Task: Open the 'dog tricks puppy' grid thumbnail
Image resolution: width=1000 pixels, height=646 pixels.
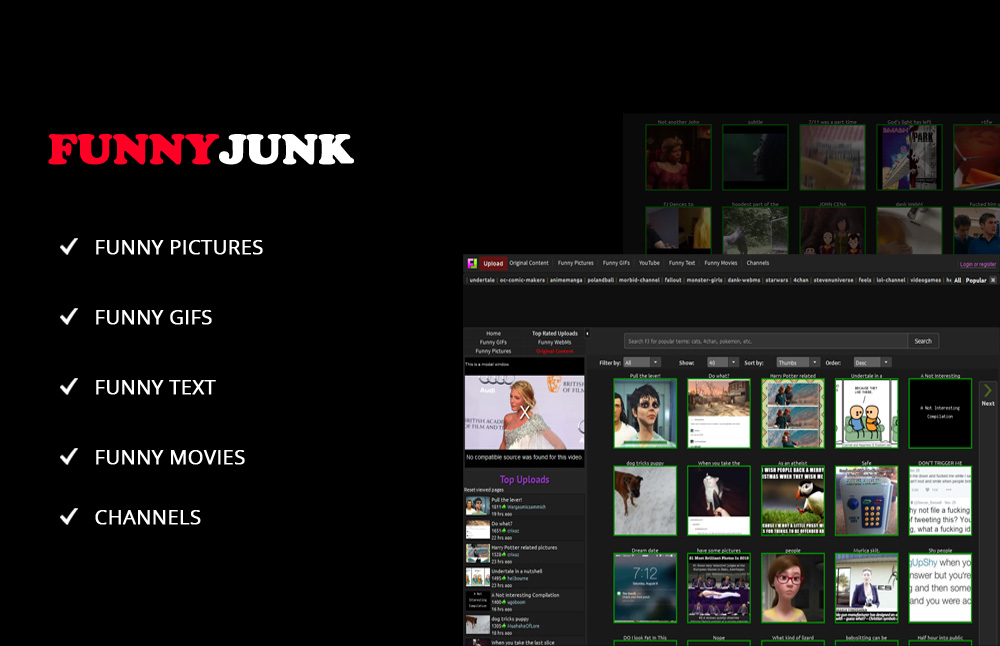Action: (645, 501)
